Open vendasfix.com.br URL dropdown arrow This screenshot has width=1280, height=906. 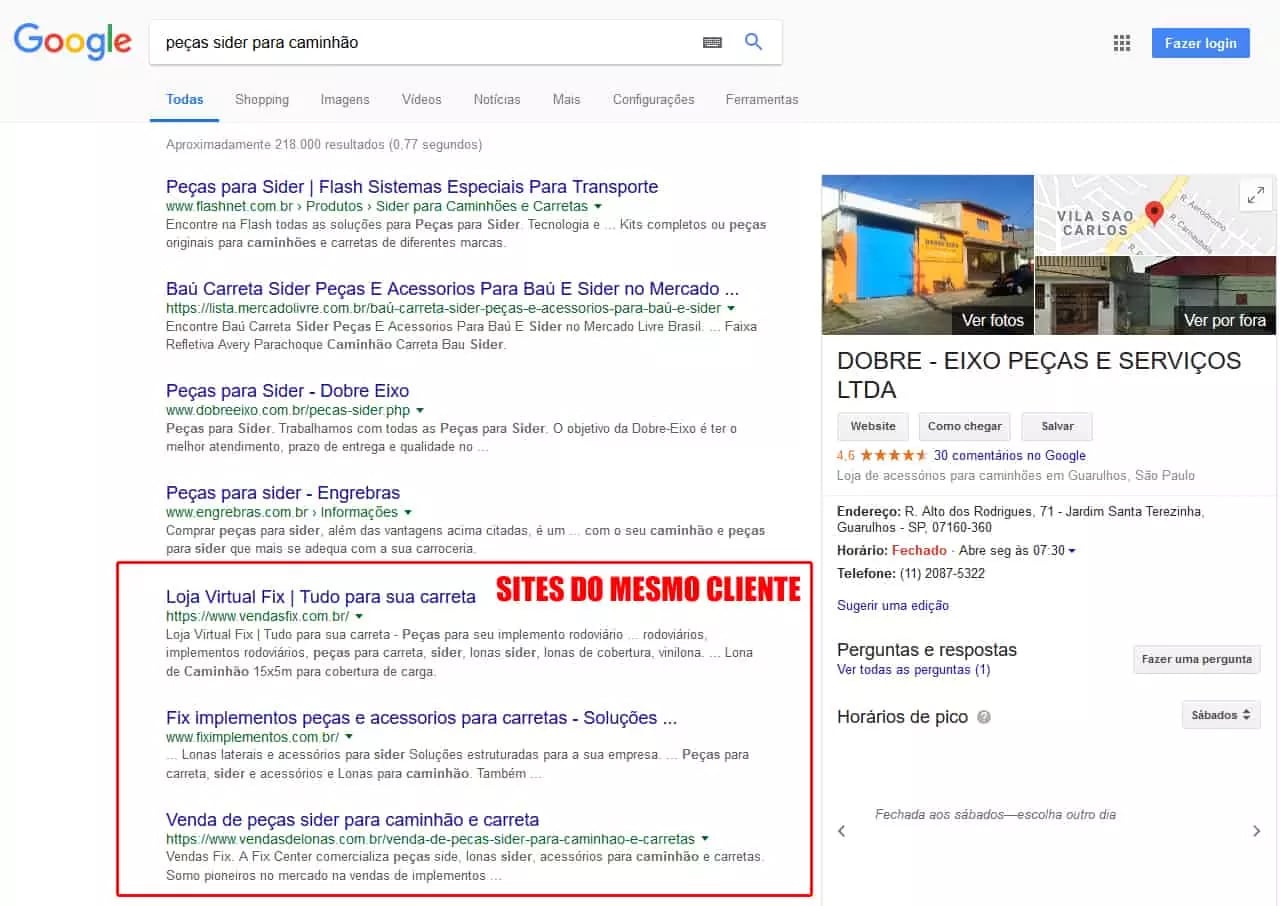coord(359,617)
